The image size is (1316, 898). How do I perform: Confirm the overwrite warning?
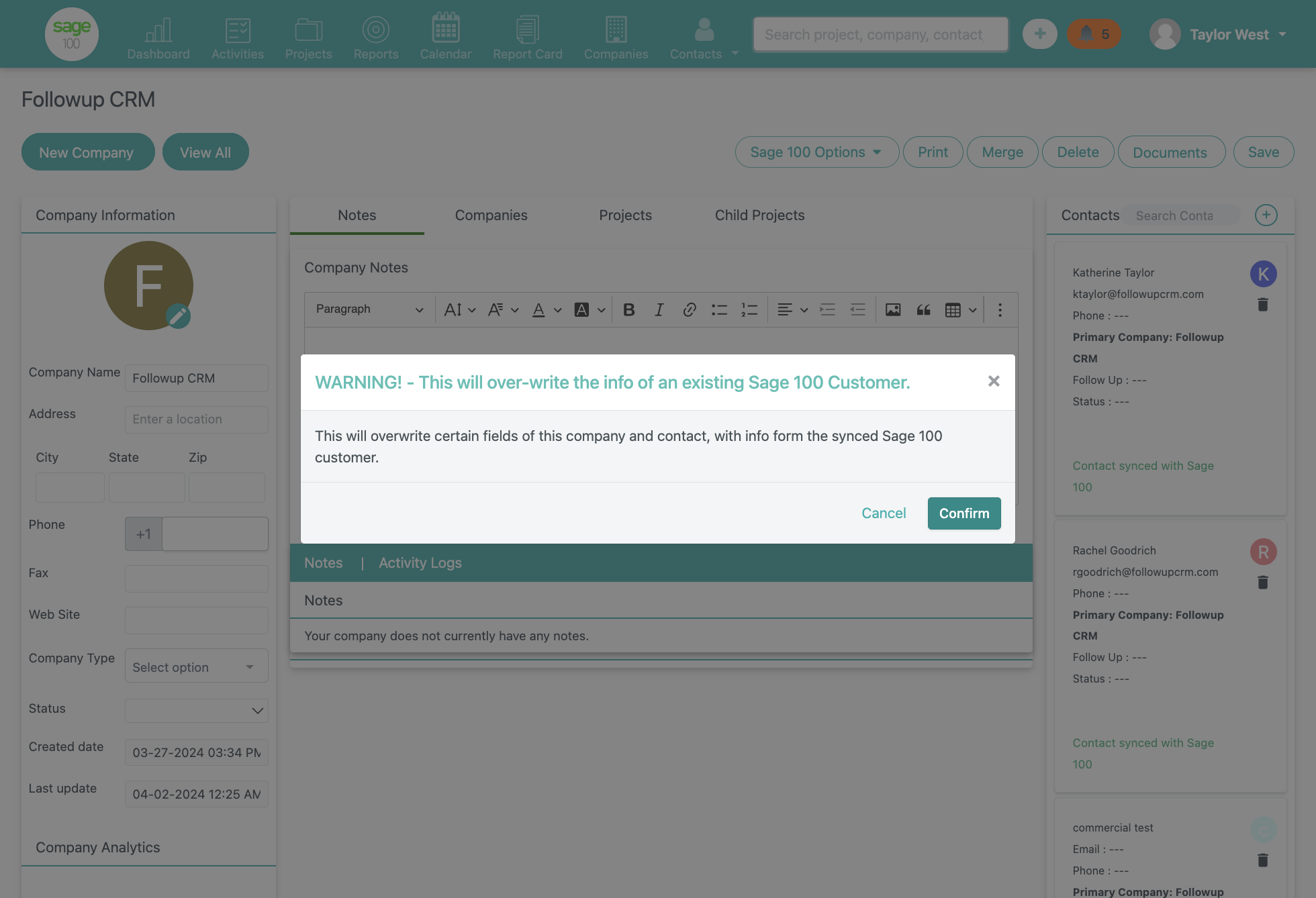[964, 513]
